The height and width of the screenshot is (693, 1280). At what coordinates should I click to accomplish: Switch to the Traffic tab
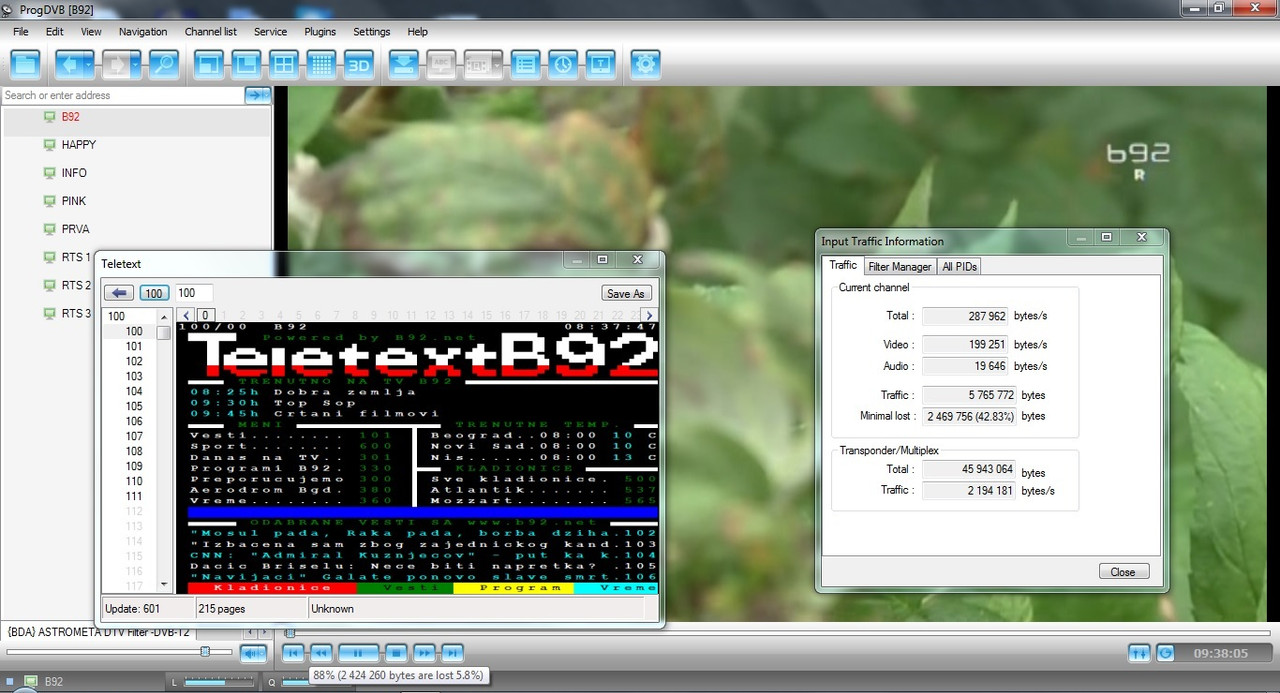point(843,265)
